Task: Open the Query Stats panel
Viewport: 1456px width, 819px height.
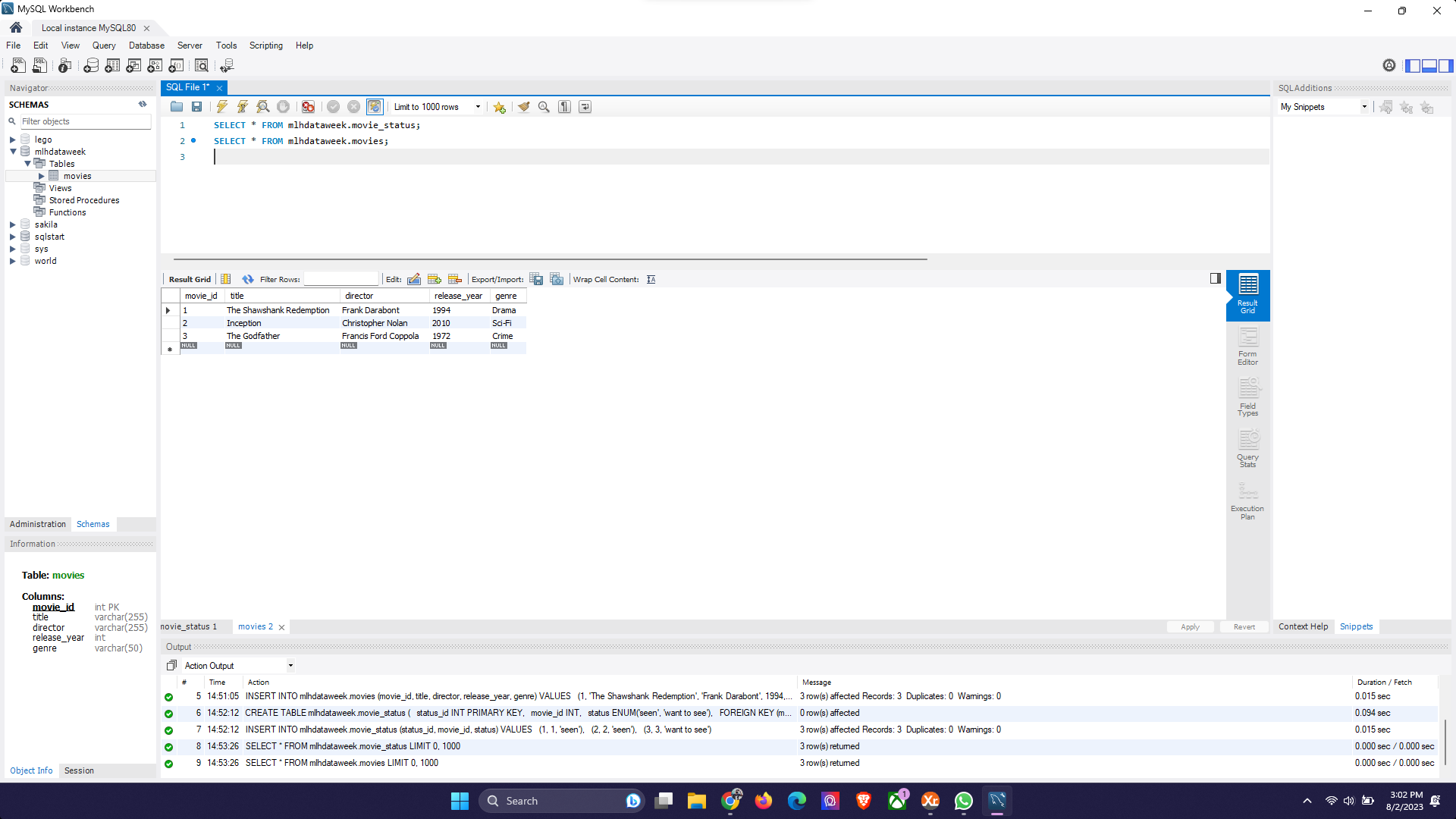Action: [x=1247, y=449]
